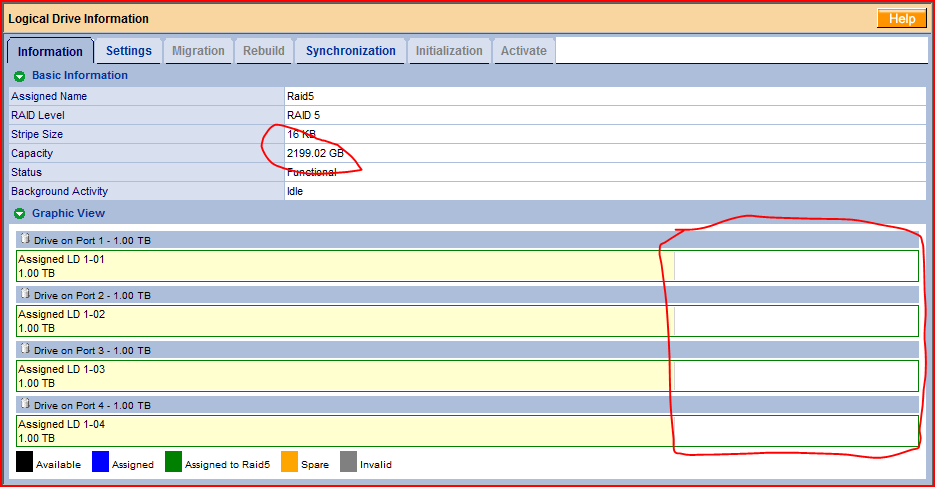Viewport: 935px width, 487px height.
Task: Click the green Assigned to Raid5 legend swatch
Action: 173,462
